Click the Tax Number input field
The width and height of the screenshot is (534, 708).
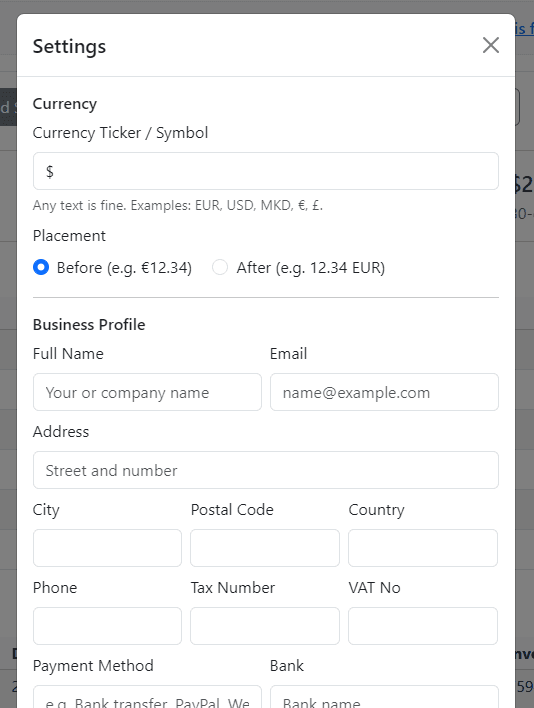(265, 626)
